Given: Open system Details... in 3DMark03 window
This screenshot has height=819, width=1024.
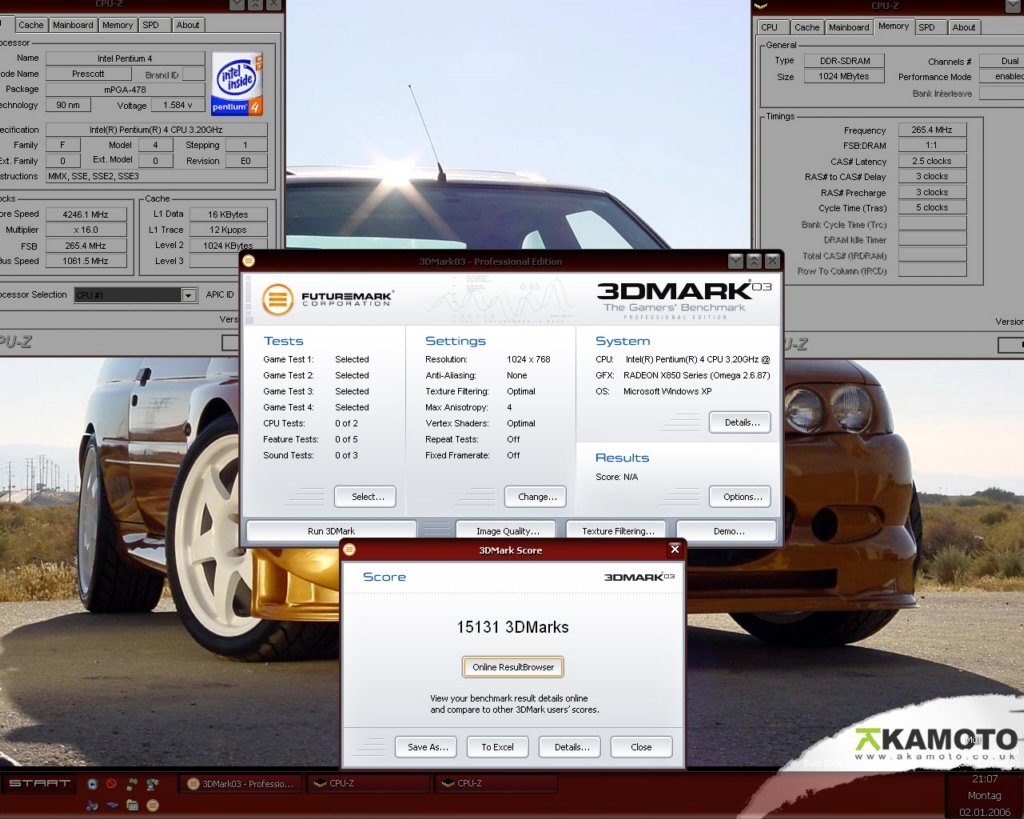Looking at the screenshot, I should click(x=740, y=422).
